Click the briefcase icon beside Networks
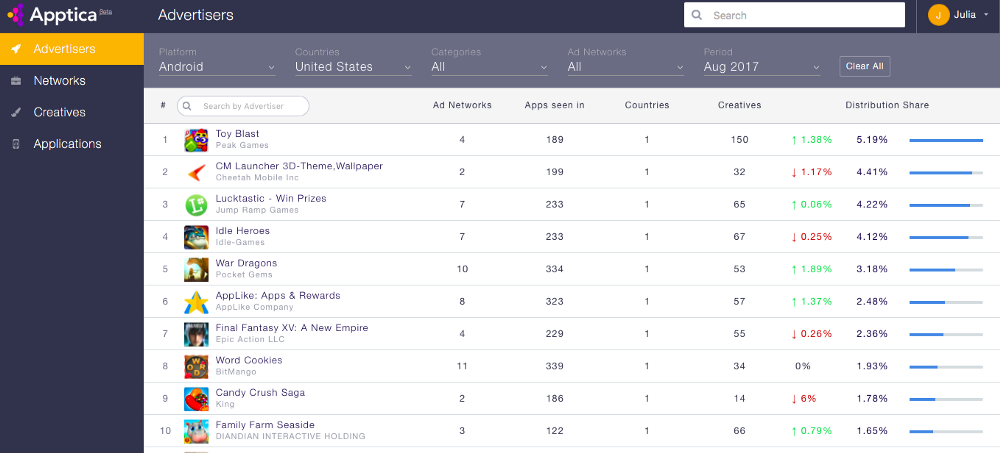 tap(16, 81)
